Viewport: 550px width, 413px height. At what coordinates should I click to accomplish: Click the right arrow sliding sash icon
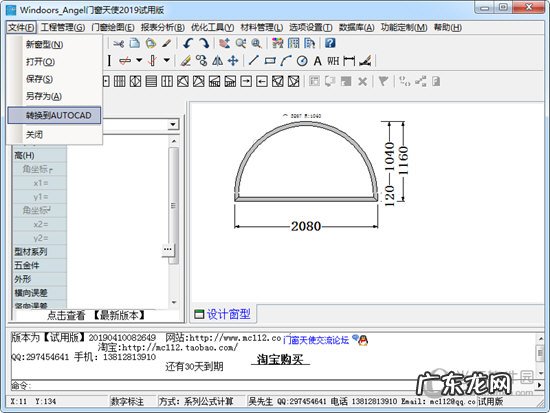tap(246, 81)
